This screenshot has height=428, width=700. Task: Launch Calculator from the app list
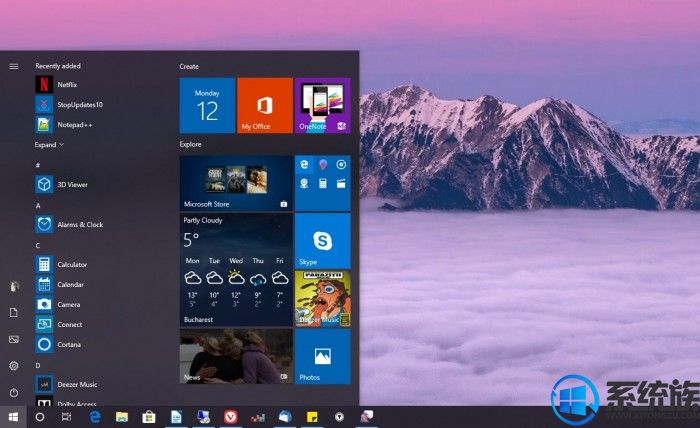[x=70, y=264]
